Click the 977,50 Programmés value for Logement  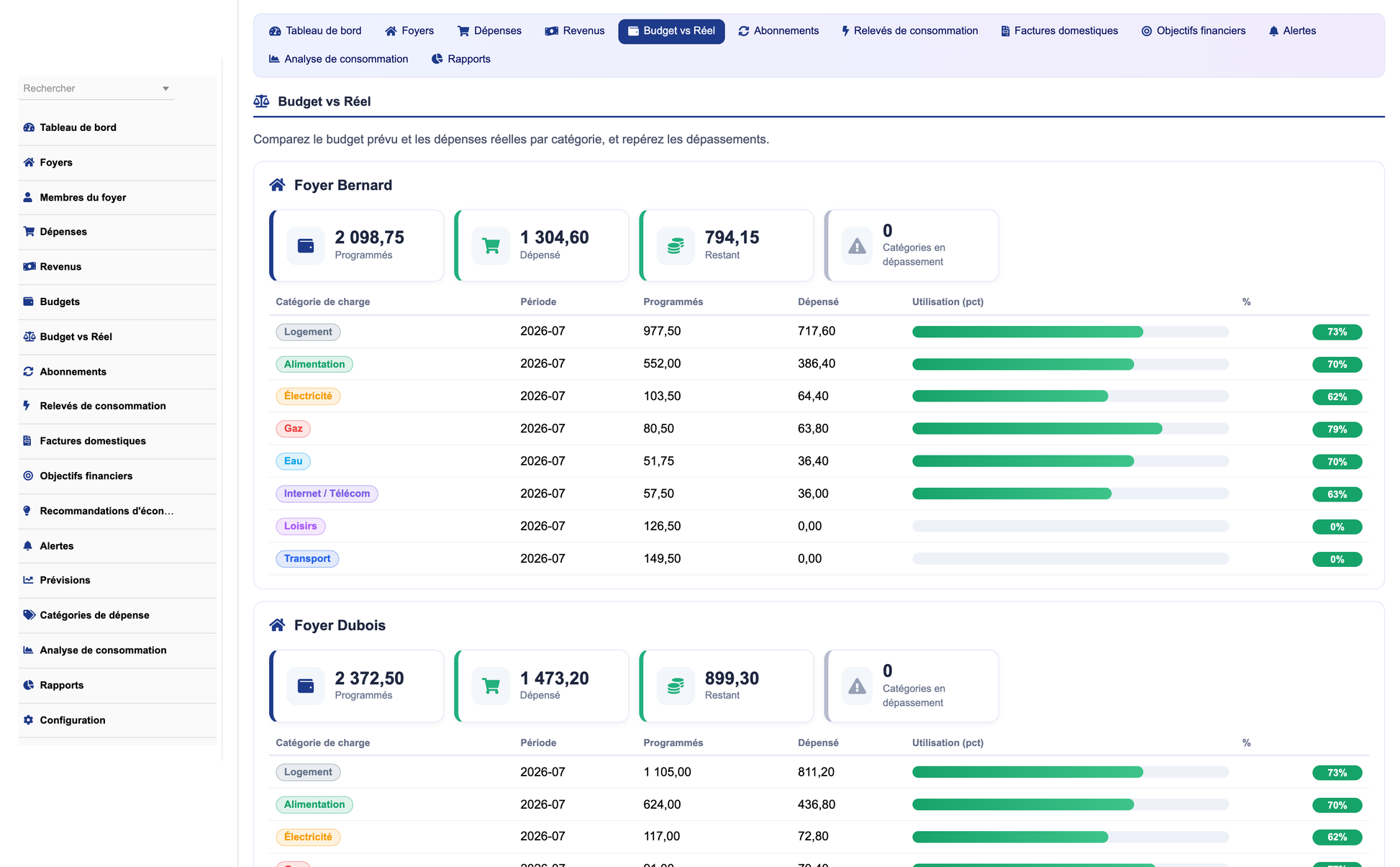pos(662,331)
